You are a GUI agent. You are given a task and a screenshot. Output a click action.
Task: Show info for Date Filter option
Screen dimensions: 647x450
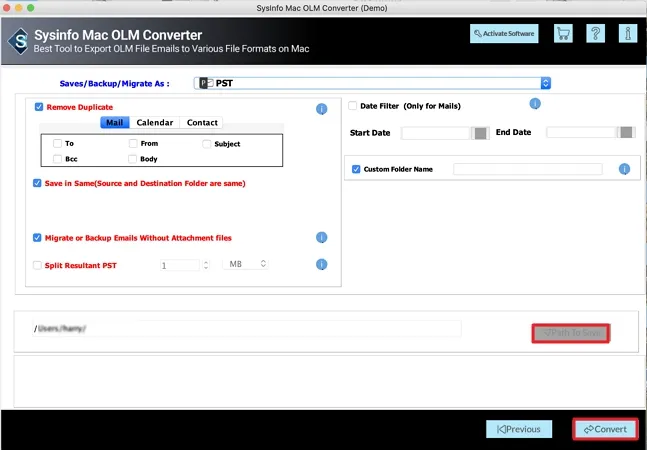click(535, 104)
